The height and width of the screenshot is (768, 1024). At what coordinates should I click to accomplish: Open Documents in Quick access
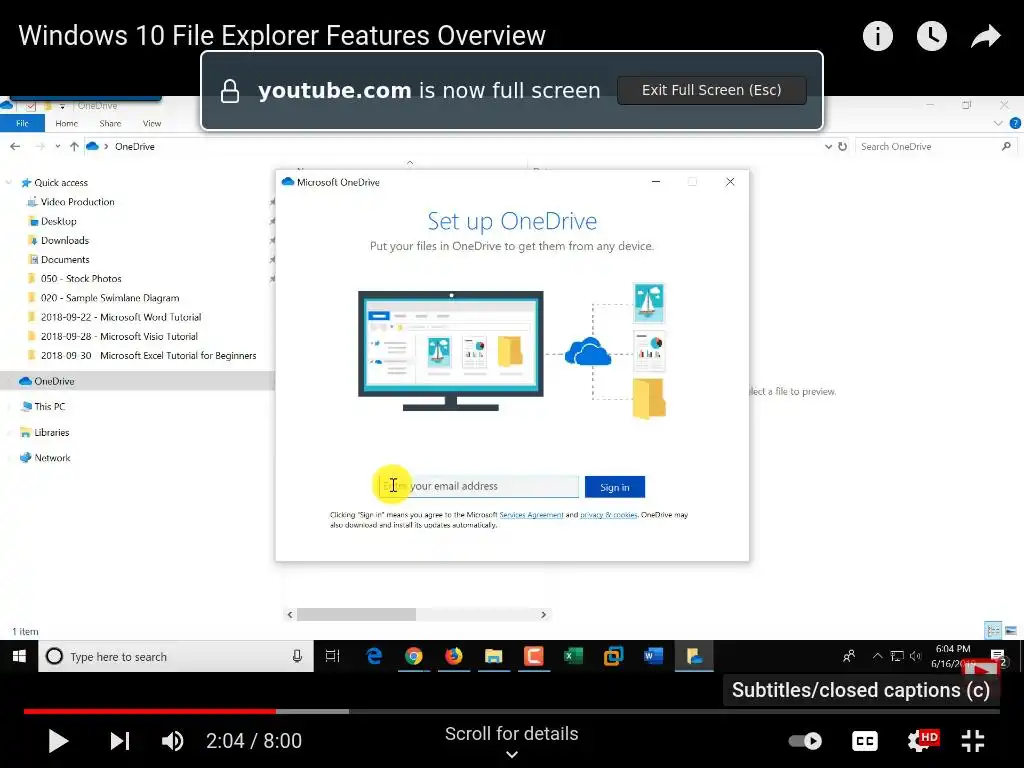[x=65, y=259]
